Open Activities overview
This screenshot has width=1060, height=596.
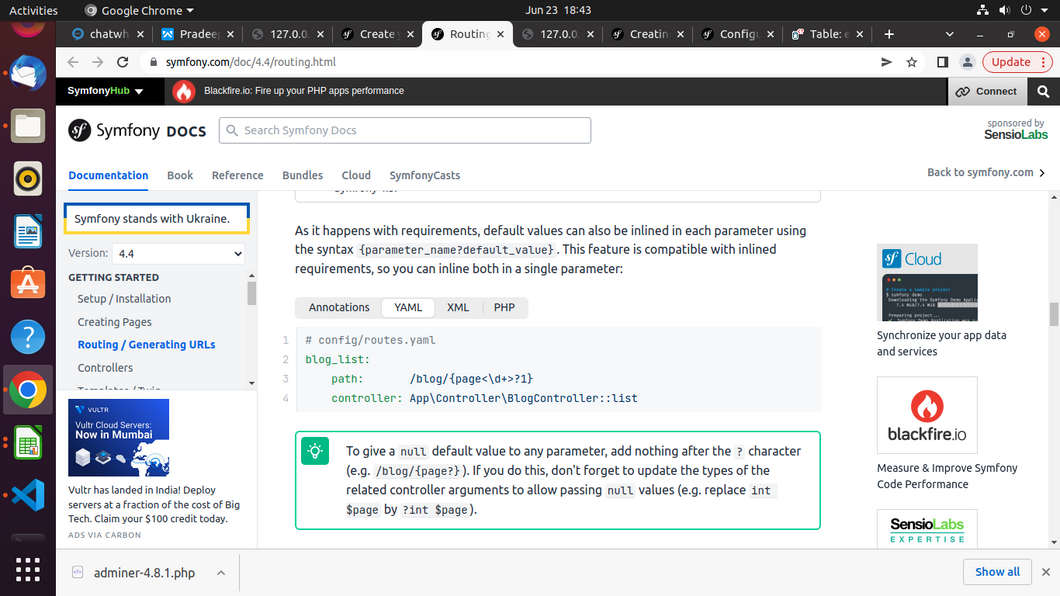33,10
